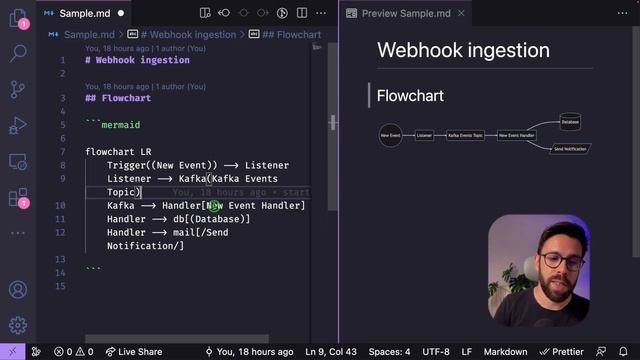640x360 pixels.
Task: Click the 'Listener' node in the diagram
Action: tap(424, 136)
